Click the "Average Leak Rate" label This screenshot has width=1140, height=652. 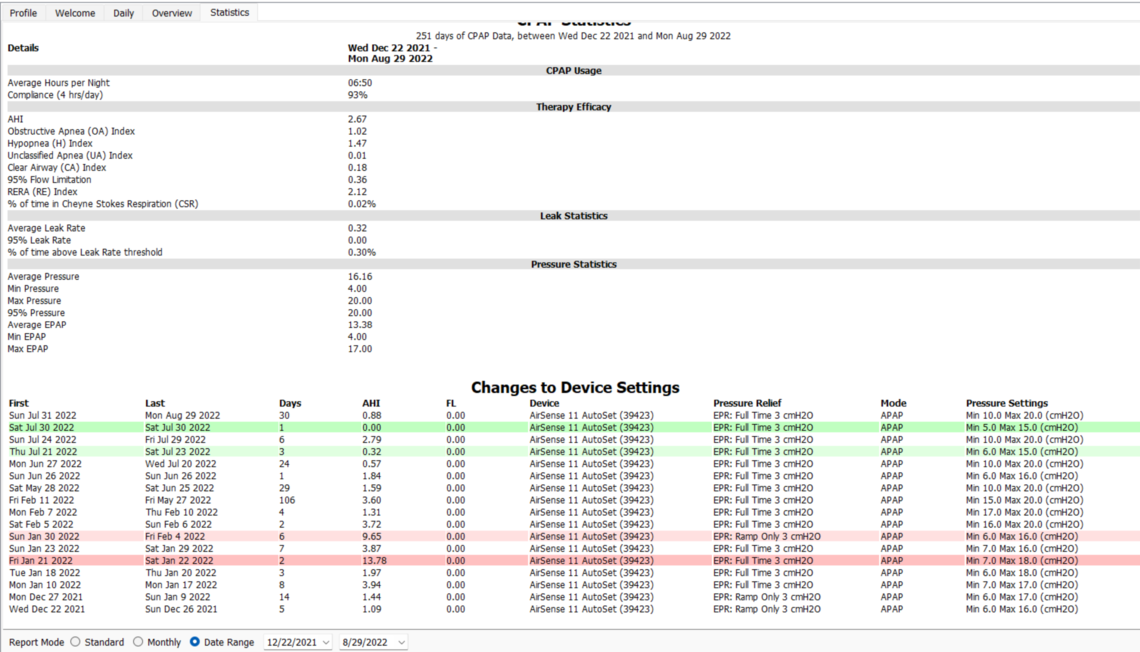pos(47,228)
